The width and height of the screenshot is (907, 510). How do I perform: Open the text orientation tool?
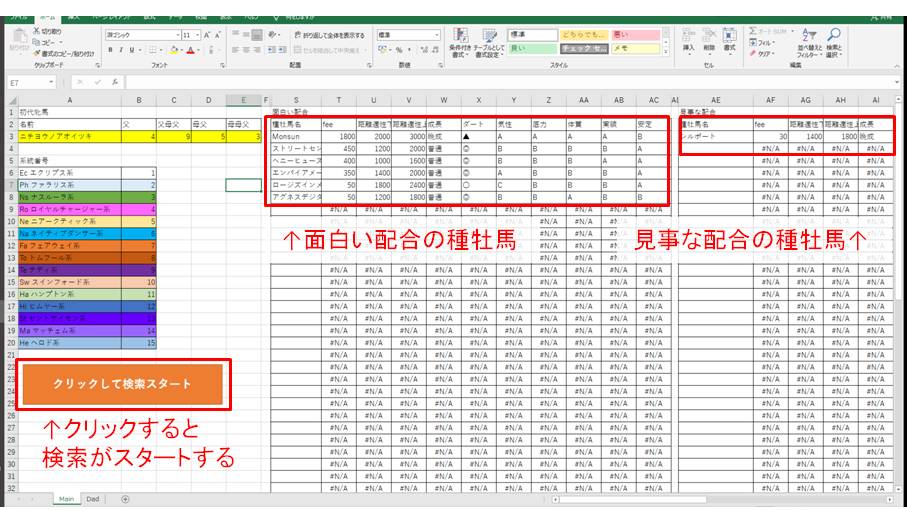click(272, 35)
